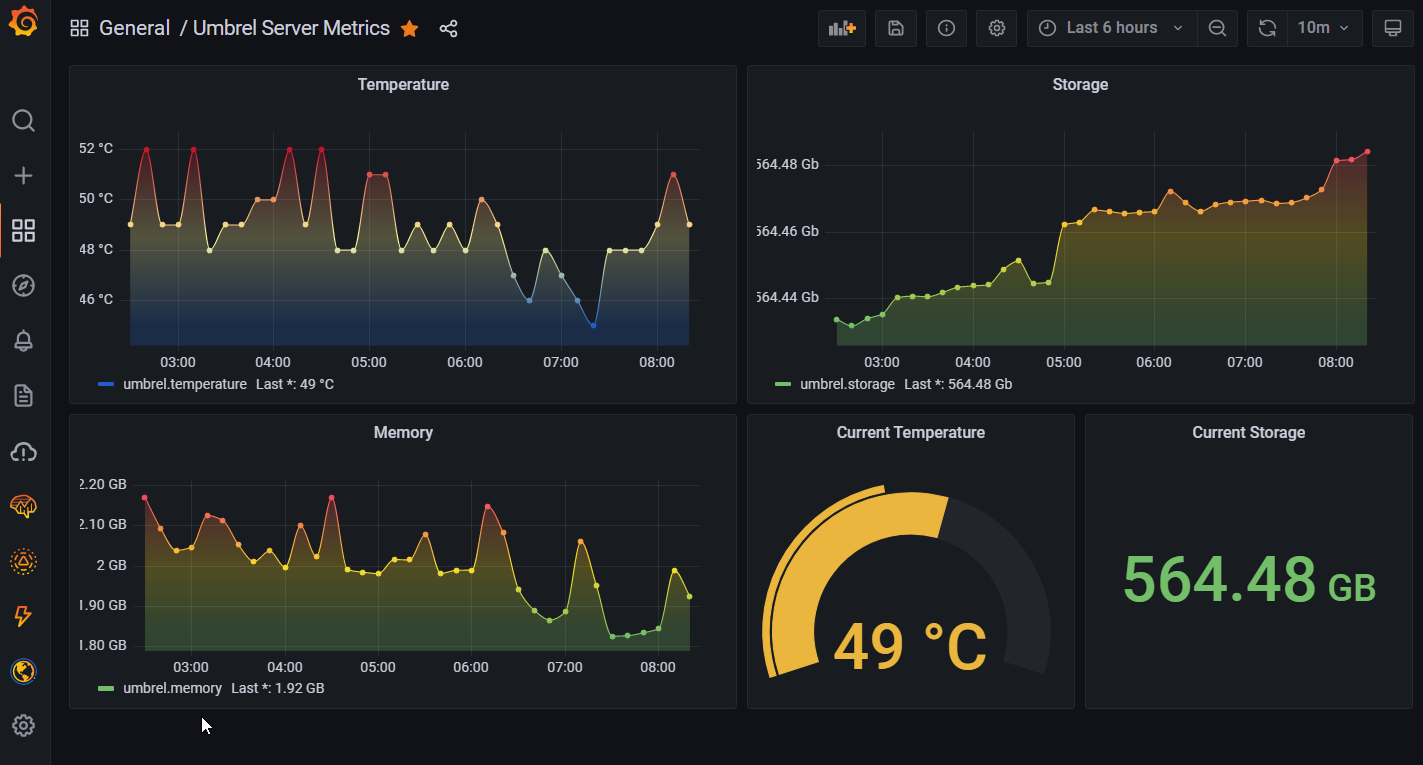Cycle view mode with the monitor icon
Screen dimensions: 1423x765
[1393, 28]
